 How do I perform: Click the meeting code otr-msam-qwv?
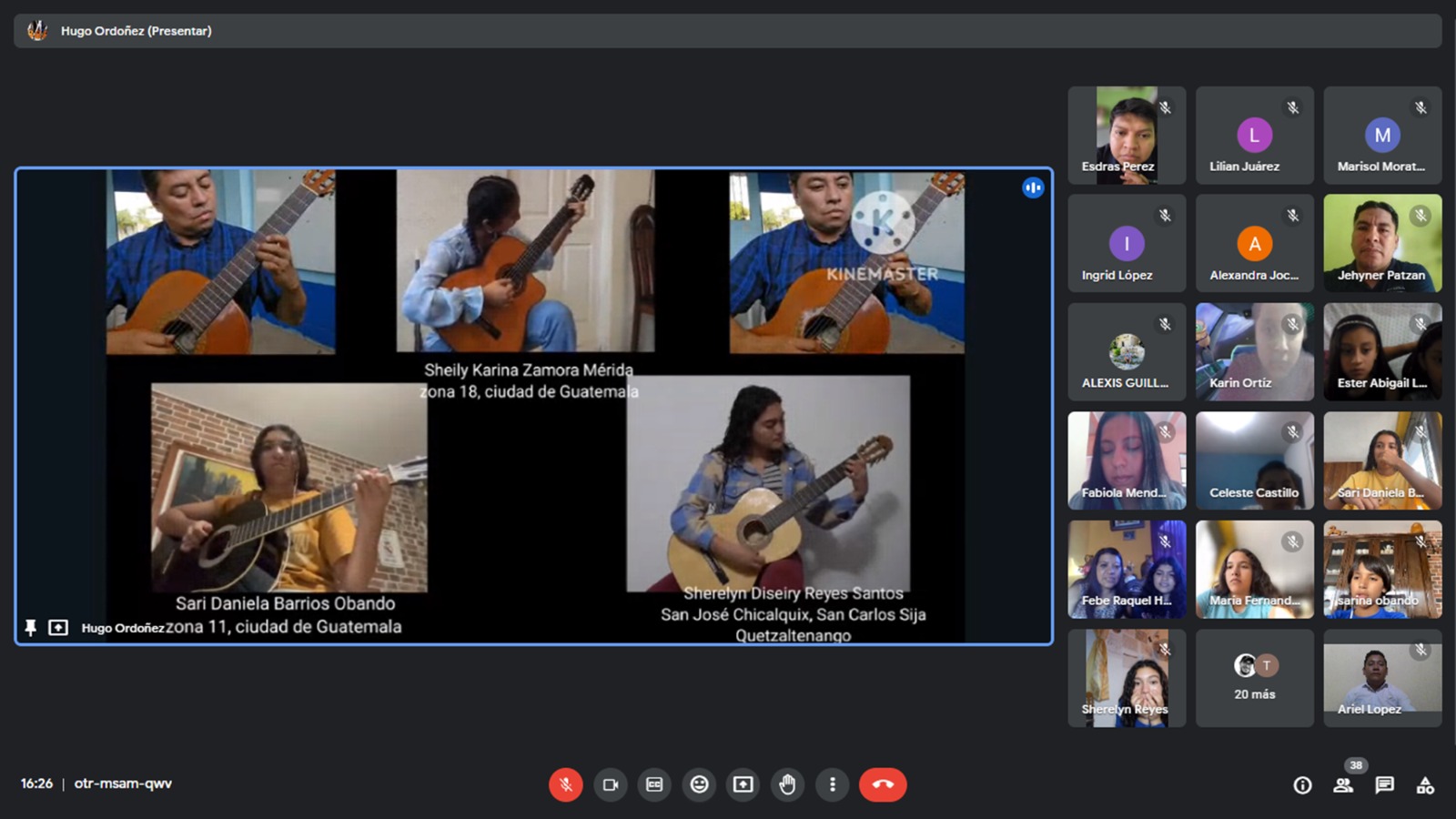[x=123, y=784]
